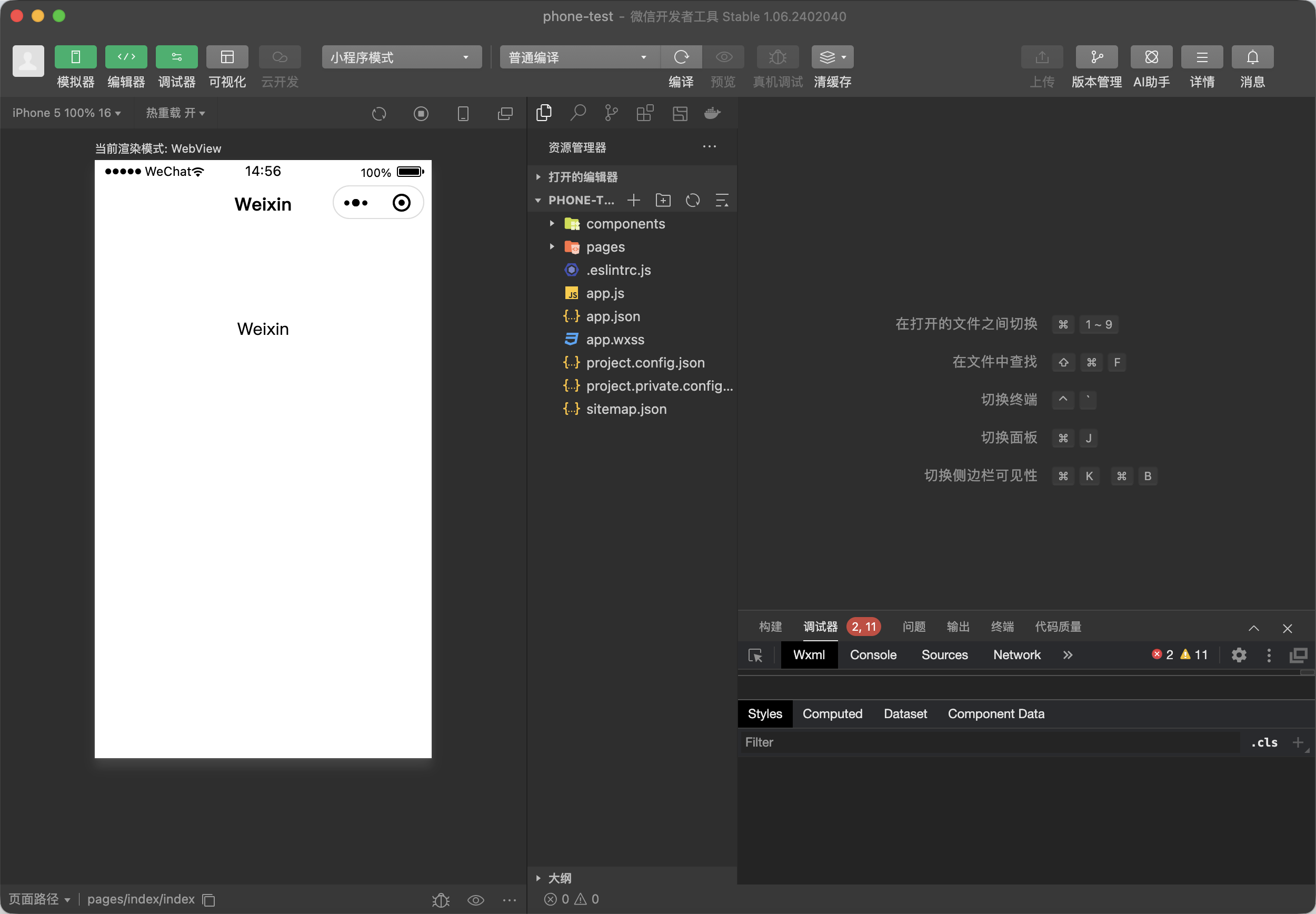1316x914 pixels.
Task: Click the .cls button to add class
Action: [x=1264, y=742]
